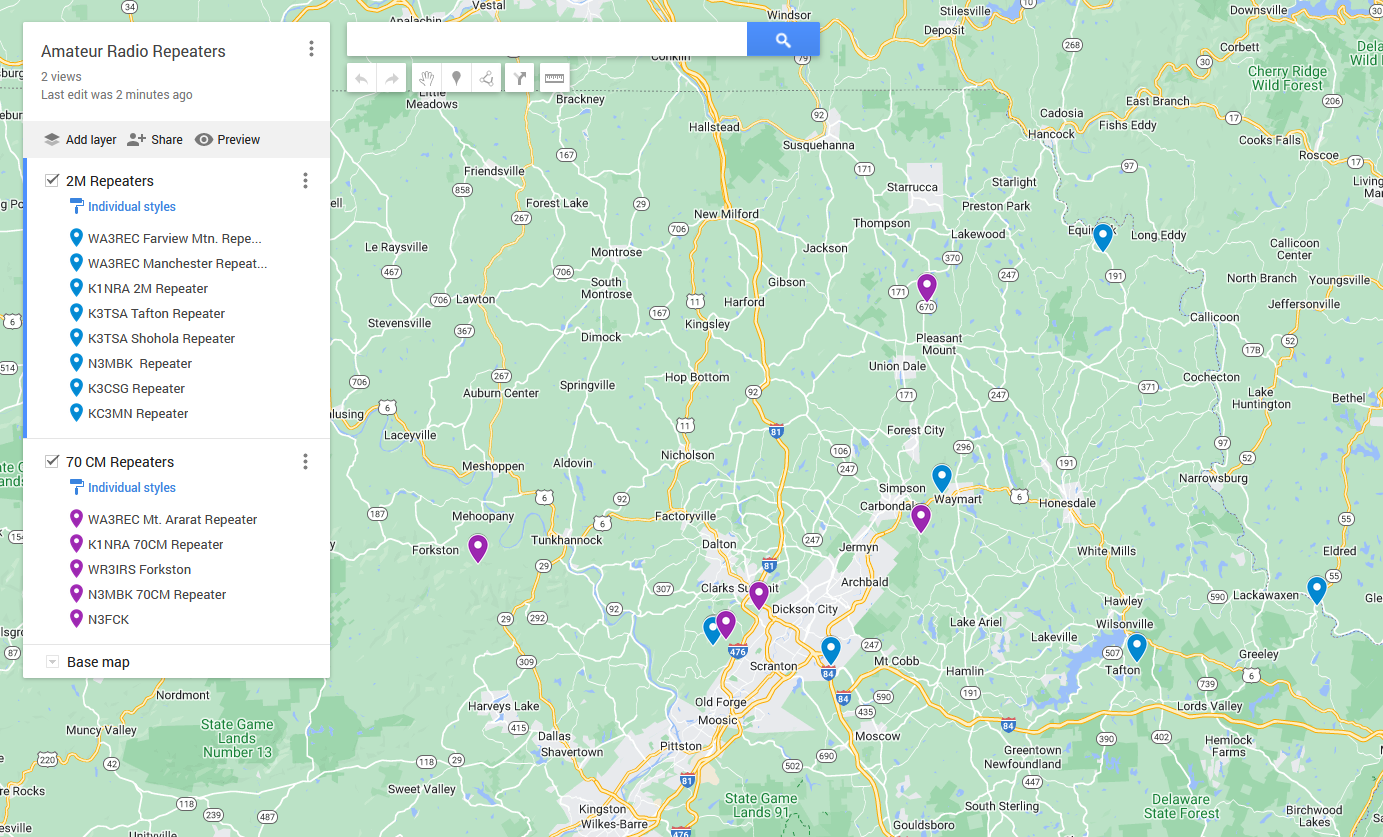This screenshot has width=1383, height=837.
Task: Click Add layer
Action: (x=80, y=140)
